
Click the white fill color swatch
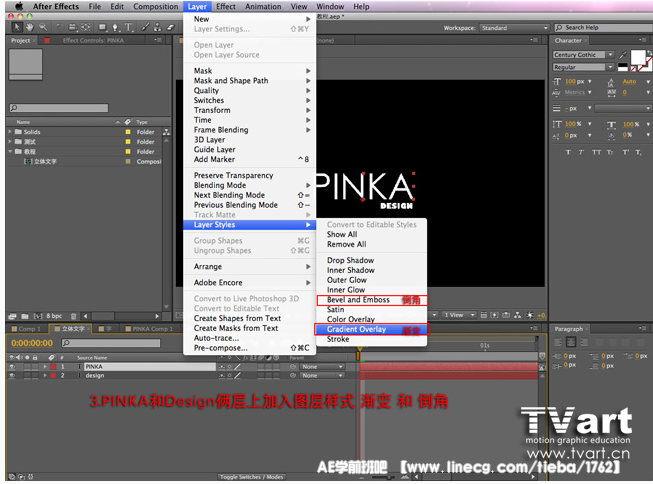pos(638,57)
